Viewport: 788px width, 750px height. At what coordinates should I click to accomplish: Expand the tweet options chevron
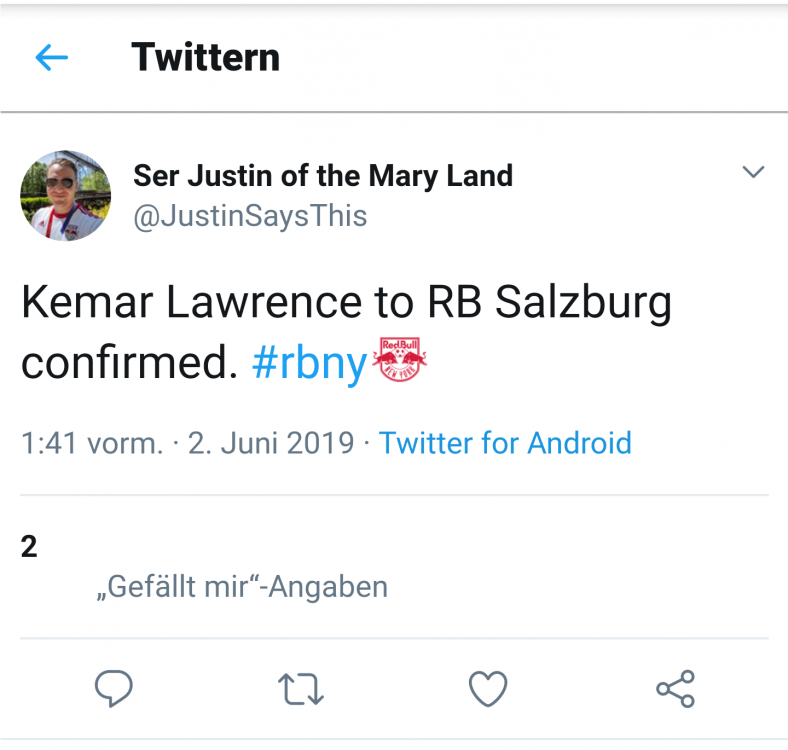753,172
